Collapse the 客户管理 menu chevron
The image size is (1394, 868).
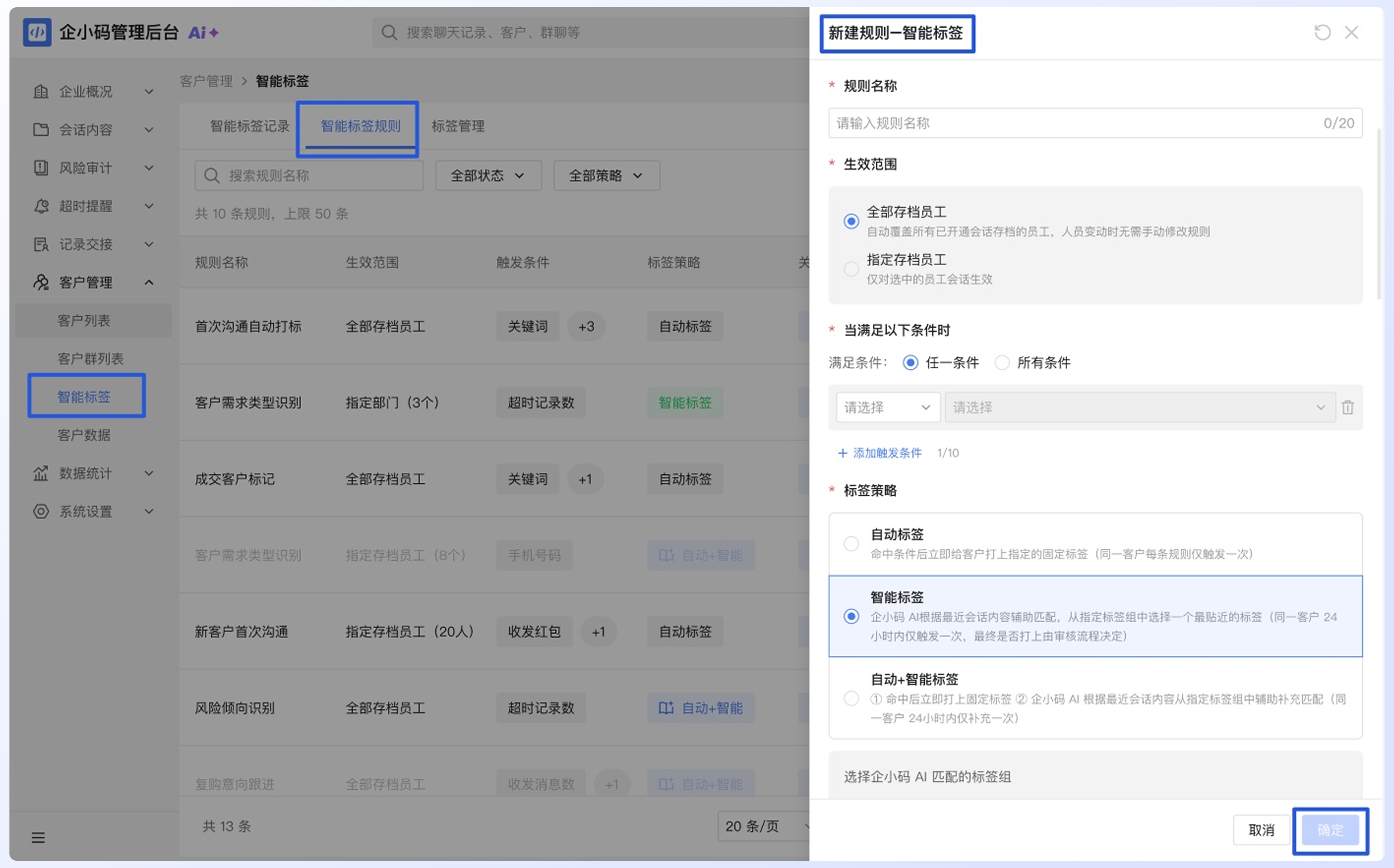pos(149,282)
